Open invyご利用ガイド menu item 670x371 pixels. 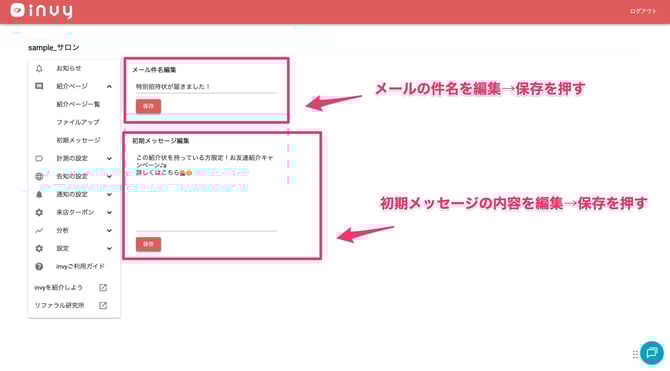click(x=80, y=266)
